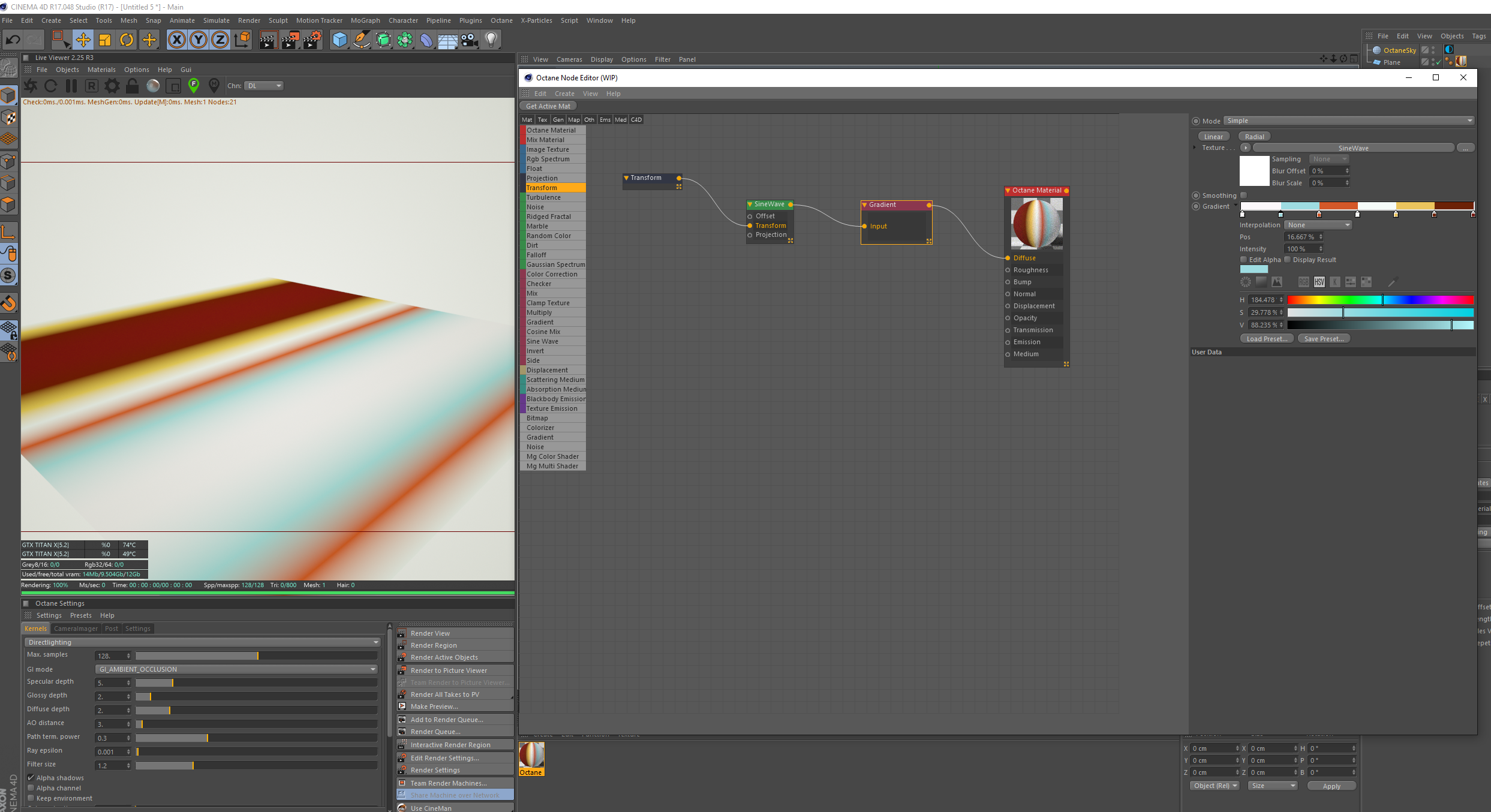Enable the Smoothing checkbox

pos(1244,196)
